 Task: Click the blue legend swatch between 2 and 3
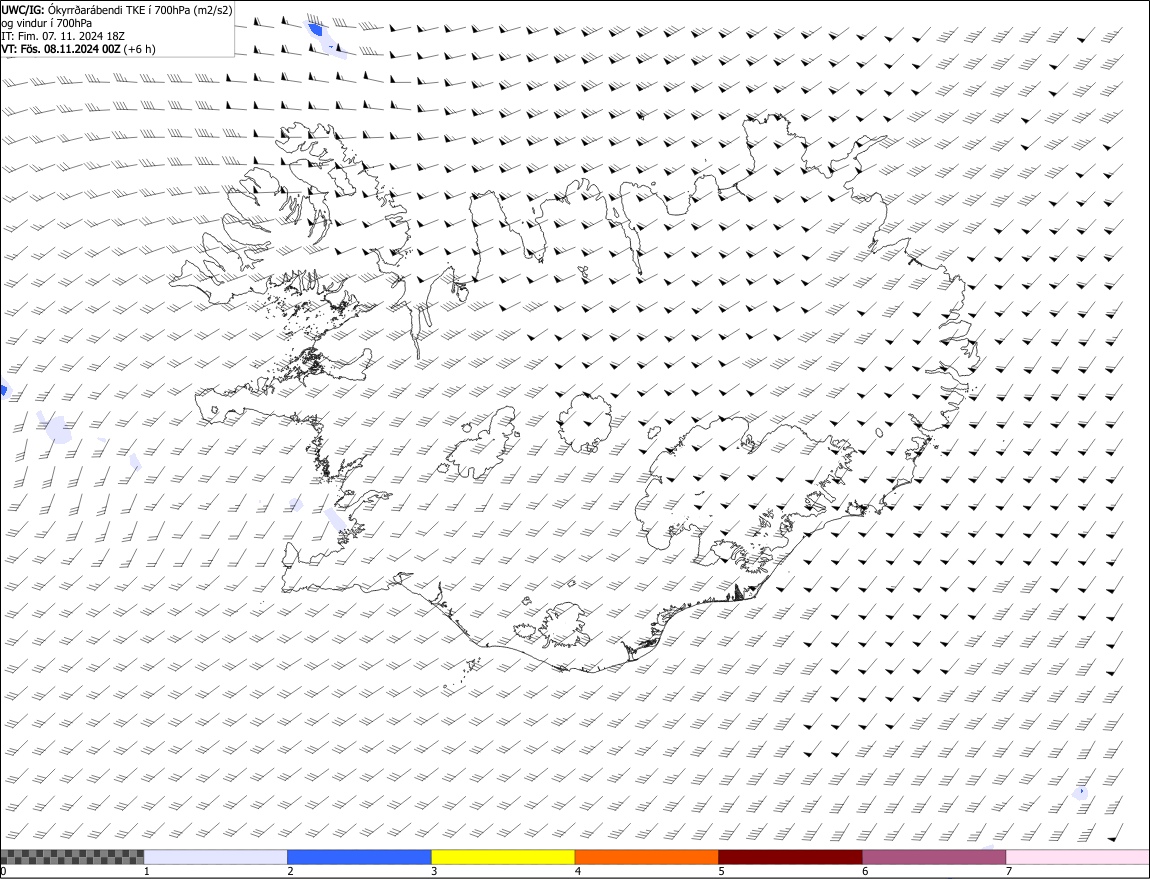point(359,857)
